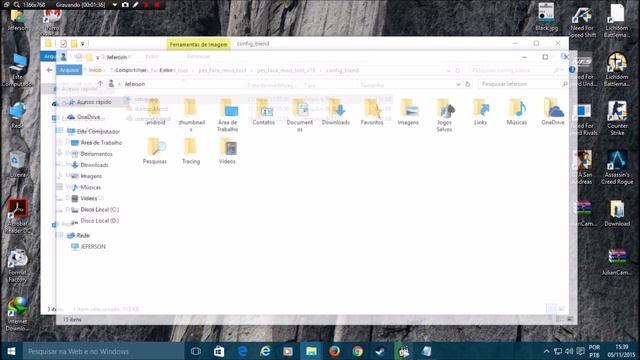Open the Compartilhar ribbon tab

131,70
